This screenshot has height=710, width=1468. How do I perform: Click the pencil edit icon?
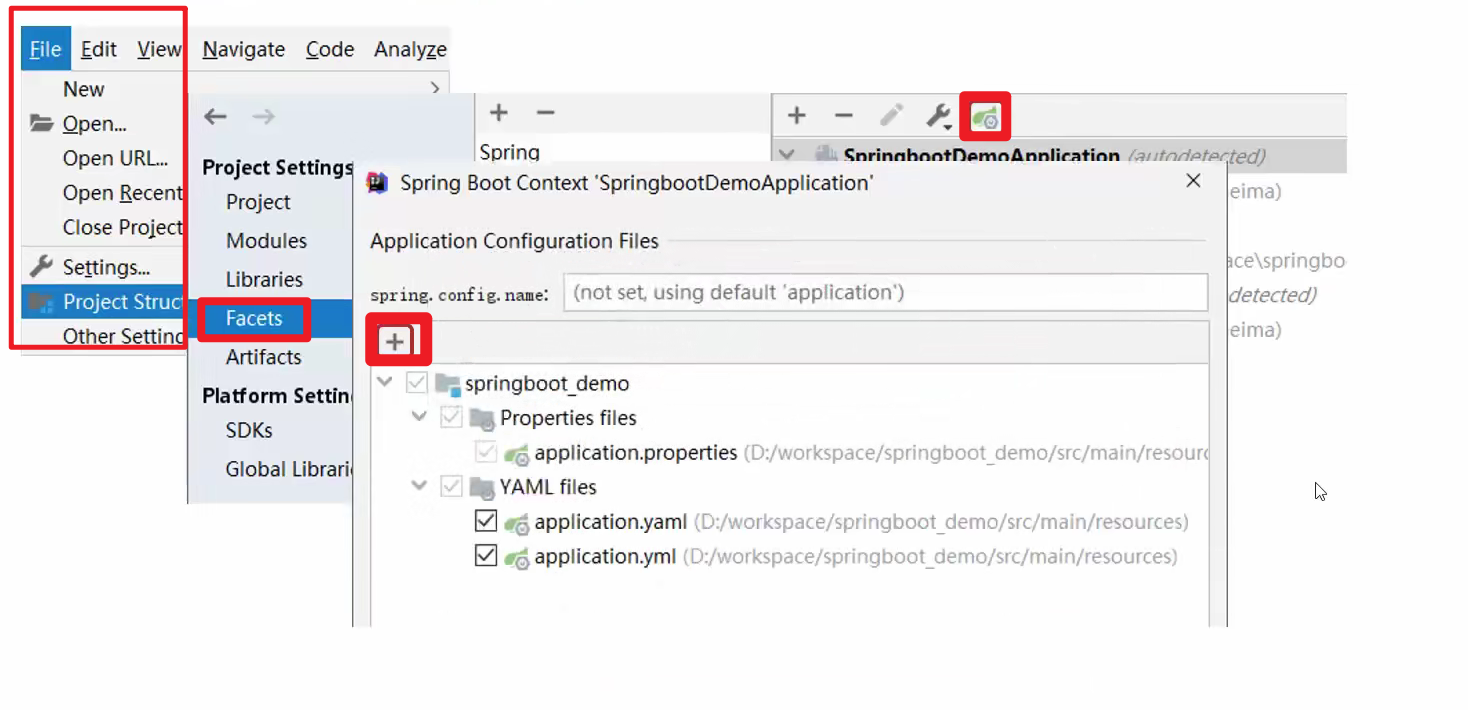891,116
